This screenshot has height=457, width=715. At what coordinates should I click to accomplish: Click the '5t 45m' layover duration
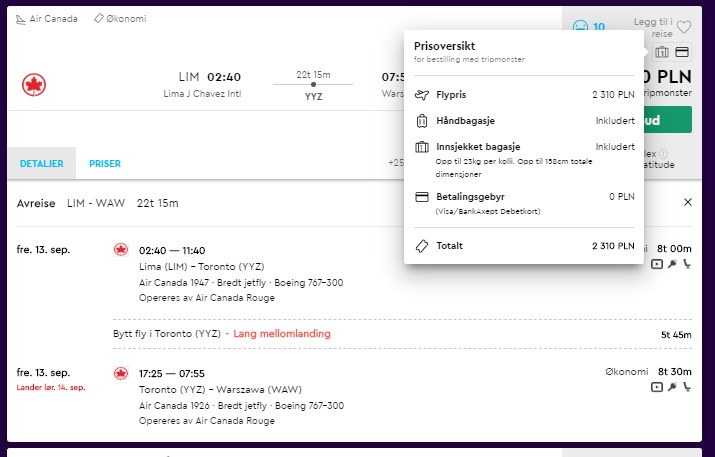(x=676, y=335)
